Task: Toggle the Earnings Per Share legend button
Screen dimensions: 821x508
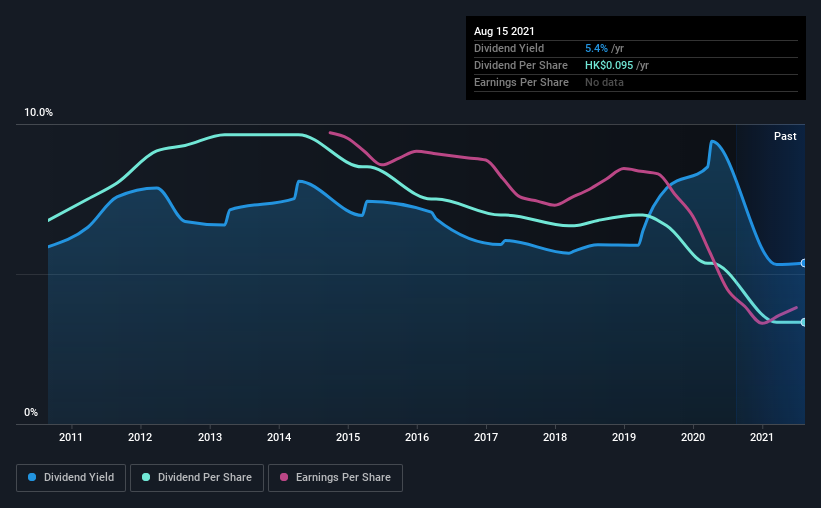Action: 335,478
